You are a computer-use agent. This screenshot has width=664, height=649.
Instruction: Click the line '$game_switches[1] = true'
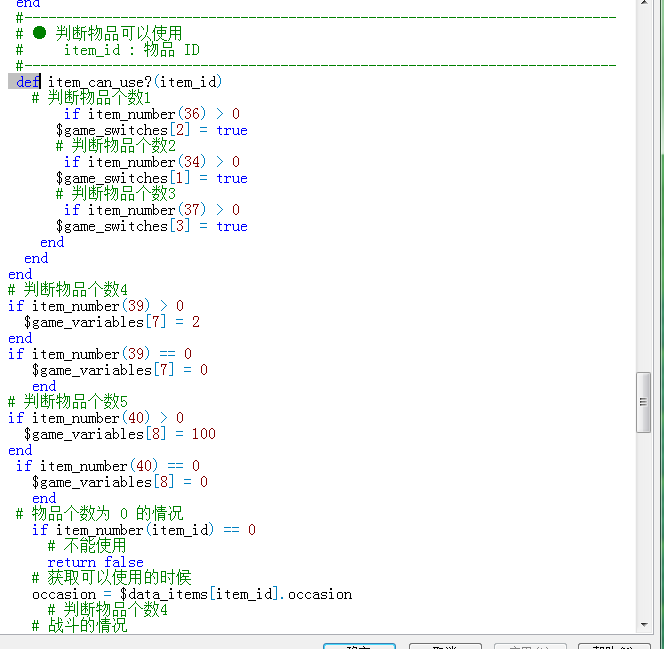click(x=151, y=178)
